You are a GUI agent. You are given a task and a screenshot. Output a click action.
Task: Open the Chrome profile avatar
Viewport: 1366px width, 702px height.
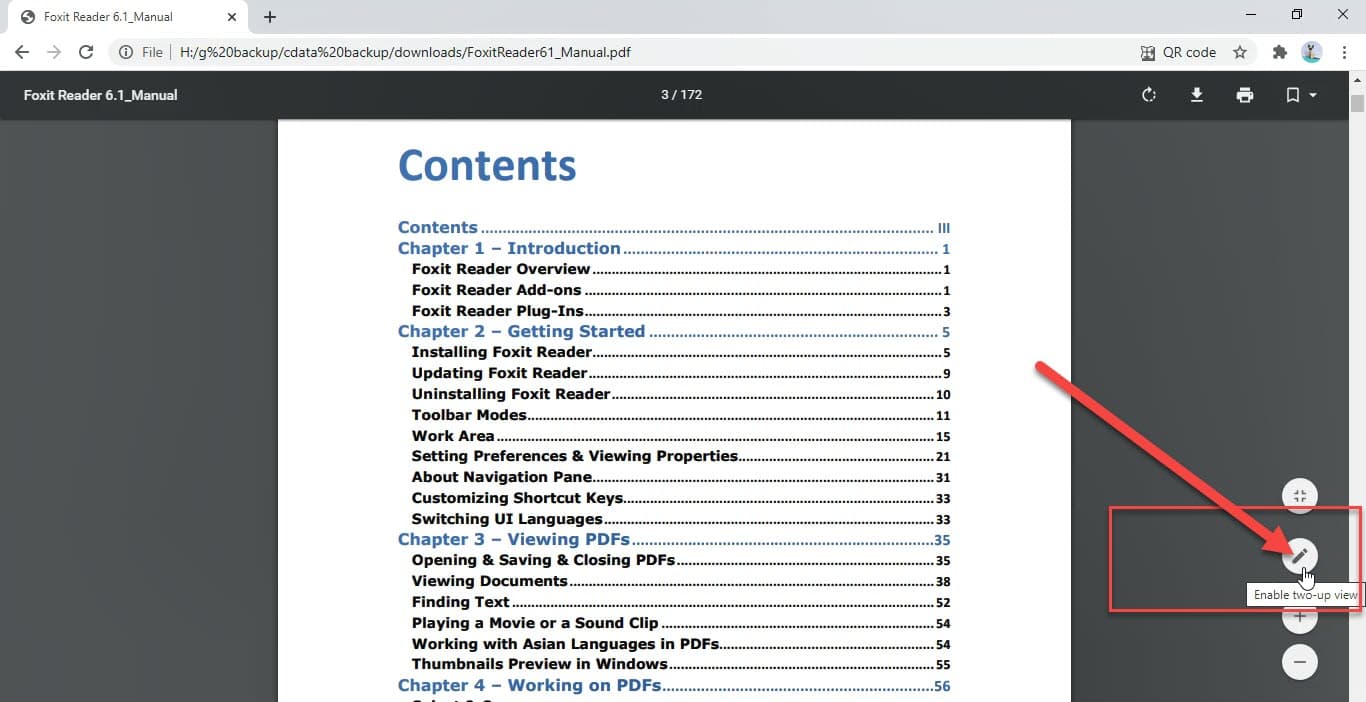click(x=1312, y=52)
